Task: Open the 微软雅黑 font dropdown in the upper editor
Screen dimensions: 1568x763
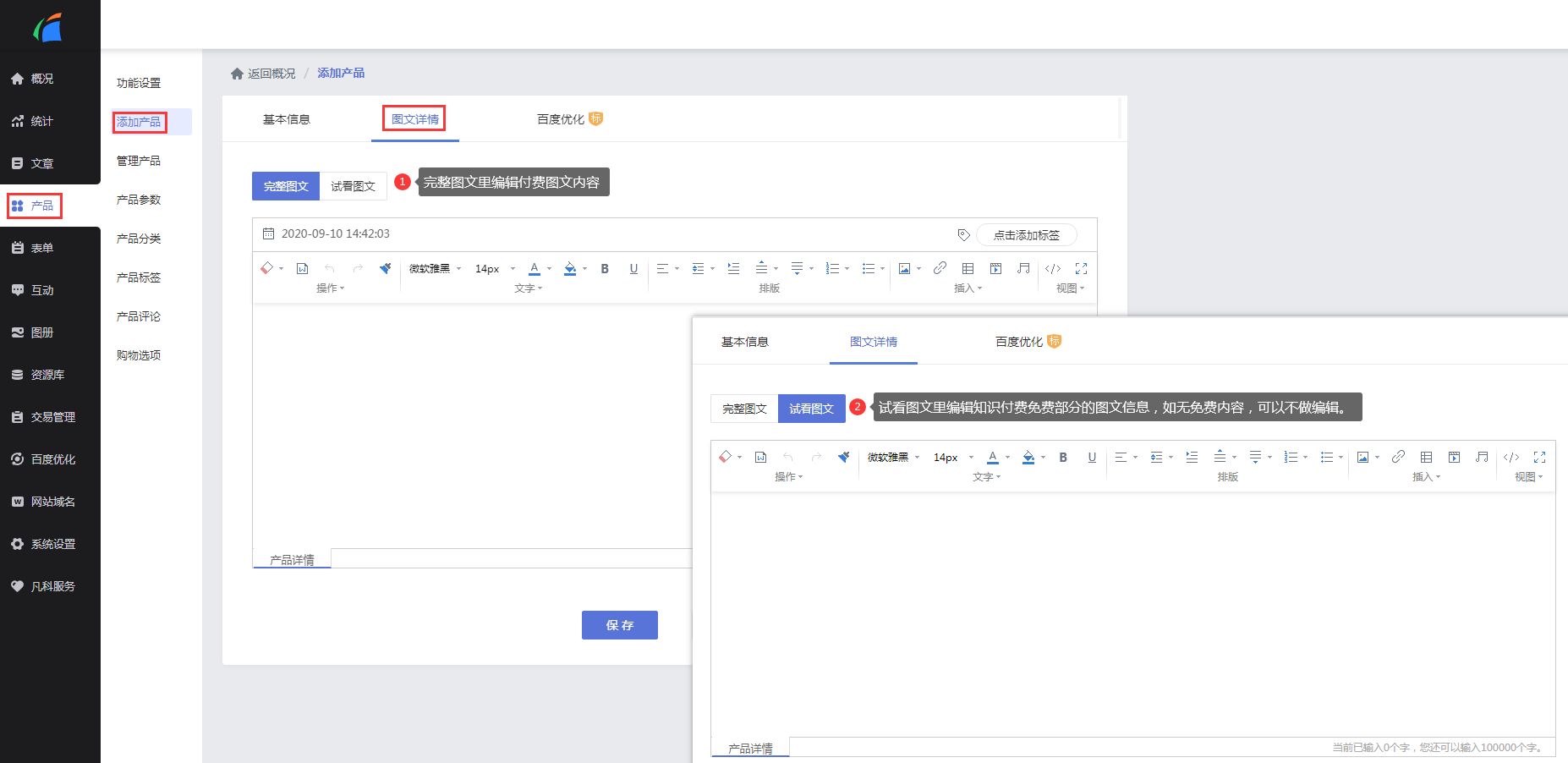Action: [435, 268]
